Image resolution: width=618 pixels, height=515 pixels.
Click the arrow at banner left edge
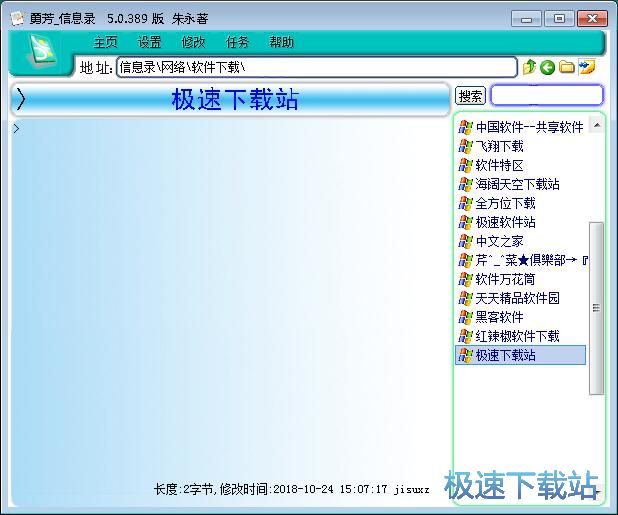pyautogui.click(x=21, y=99)
